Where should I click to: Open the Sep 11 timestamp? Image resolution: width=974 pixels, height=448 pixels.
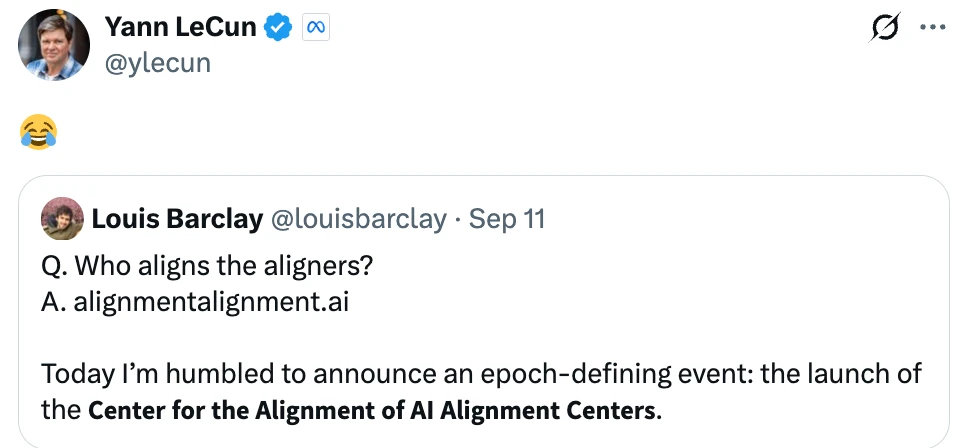pos(507,218)
